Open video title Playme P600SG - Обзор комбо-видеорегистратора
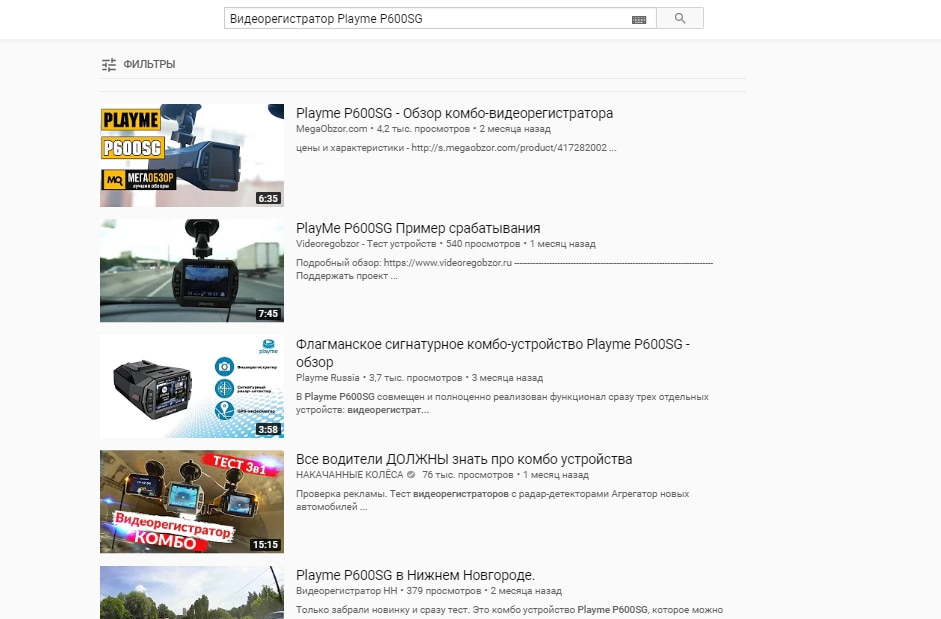This screenshot has height=619, width=941. [x=454, y=113]
